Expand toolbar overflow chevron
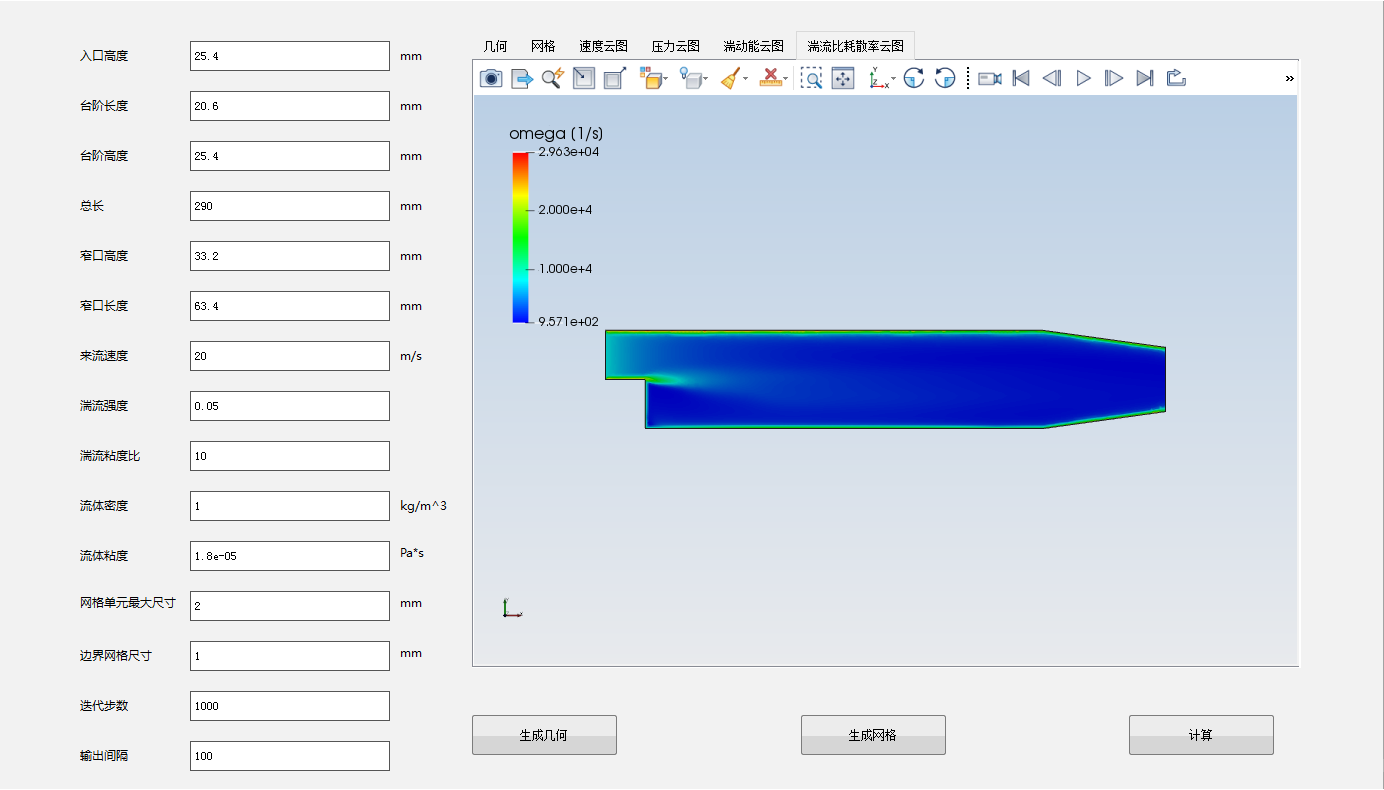Image resolution: width=1384 pixels, height=790 pixels. (x=1290, y=78)
